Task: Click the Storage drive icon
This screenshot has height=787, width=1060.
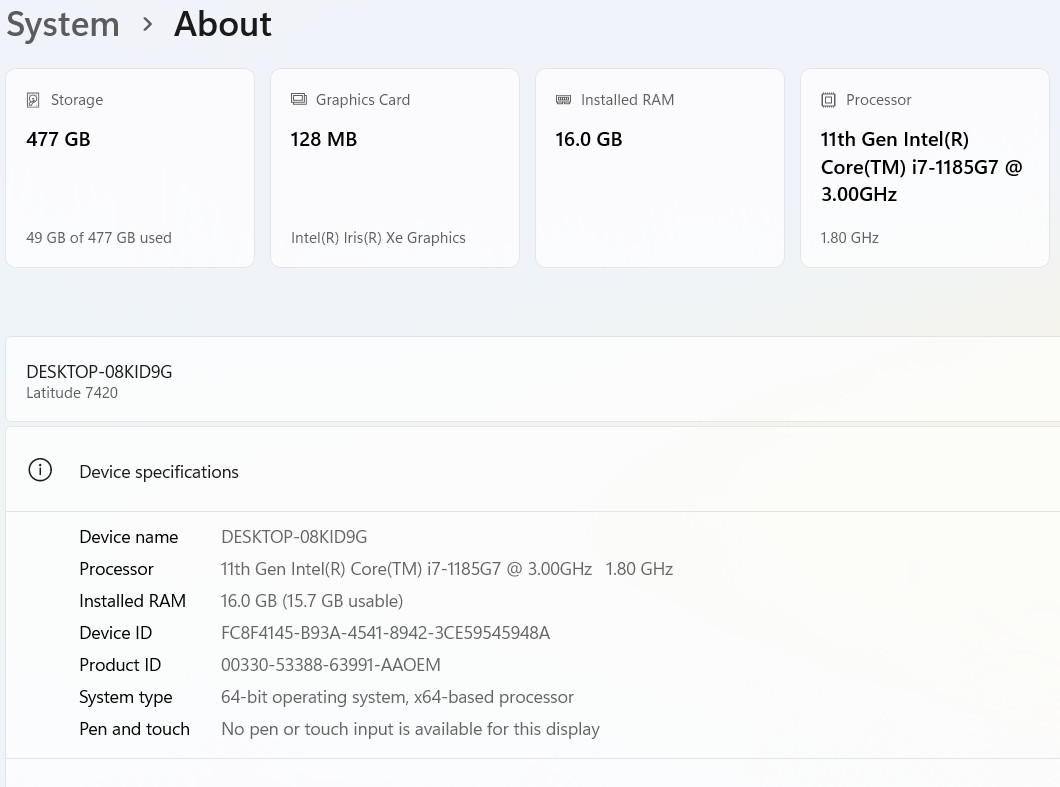Action: 32,100
